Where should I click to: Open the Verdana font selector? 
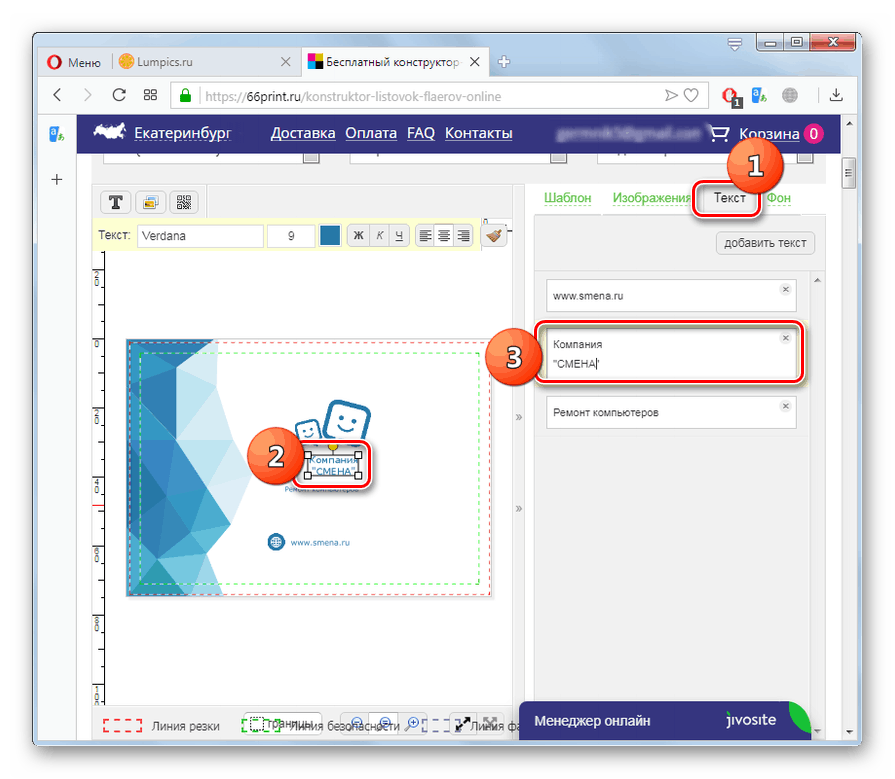click(200, 236)
